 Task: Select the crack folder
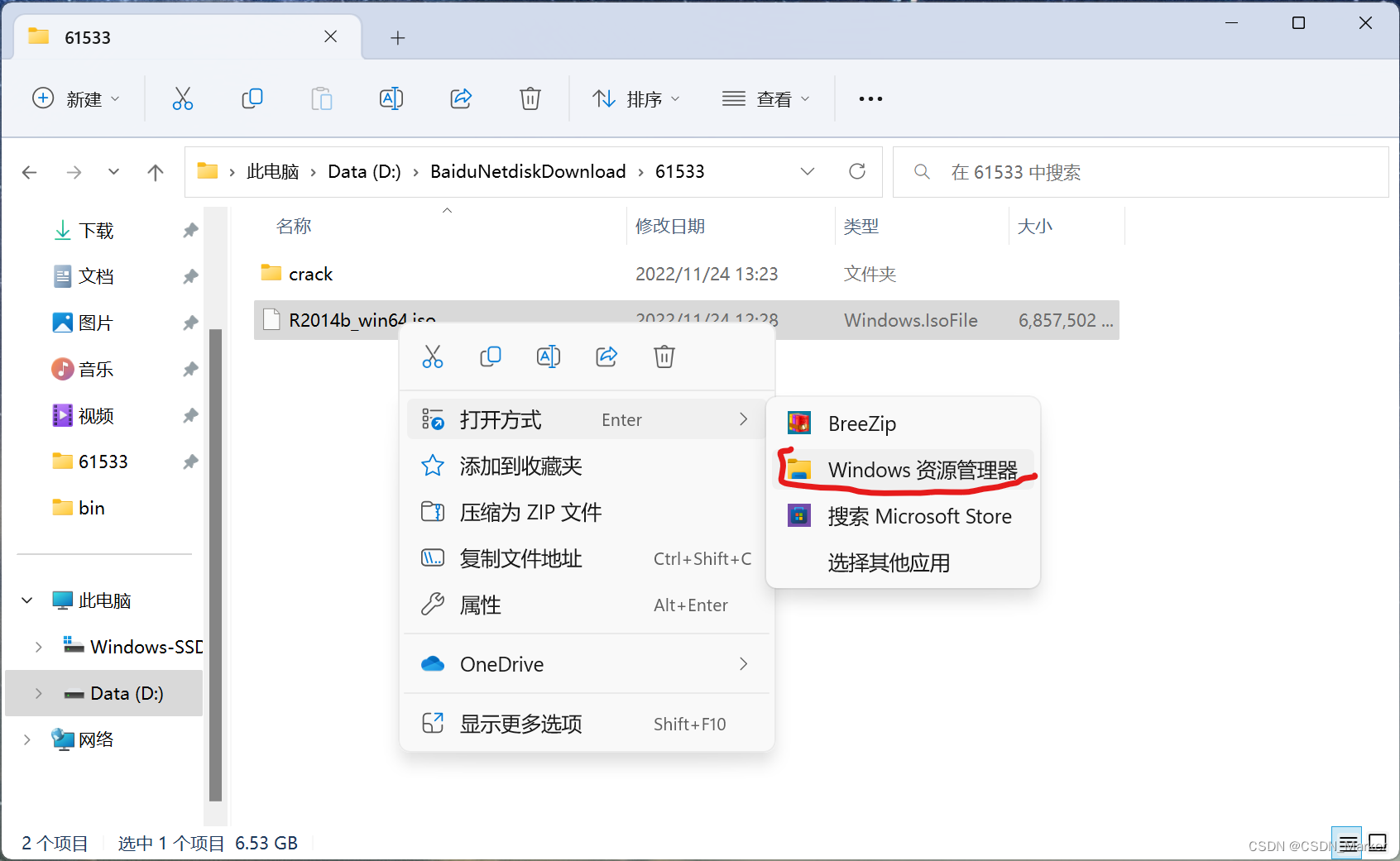[x=687, y=274]
